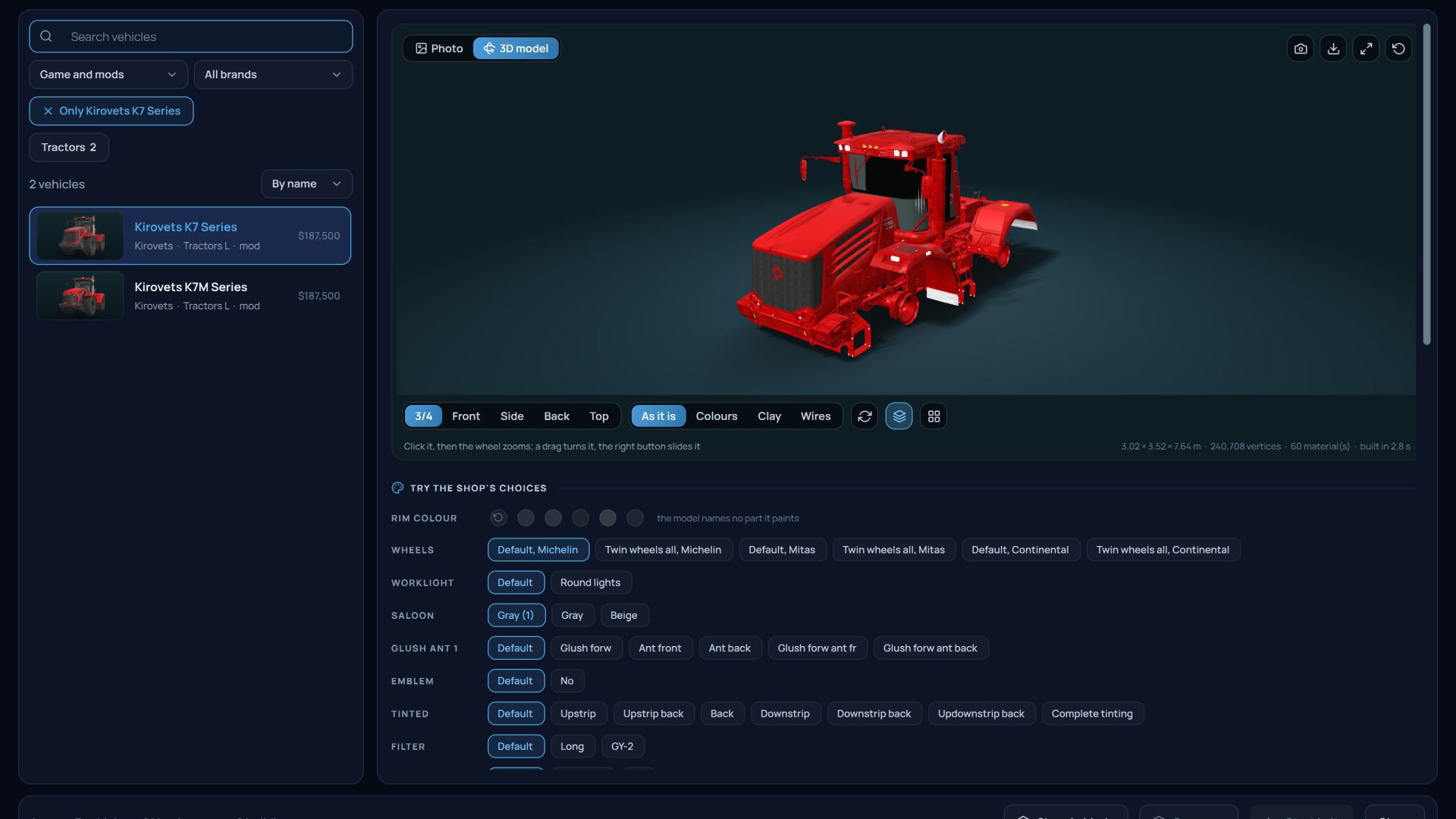The image size is (1456, 819).
Task: Select the Top camera view
Action: click(x=599, y=416)
